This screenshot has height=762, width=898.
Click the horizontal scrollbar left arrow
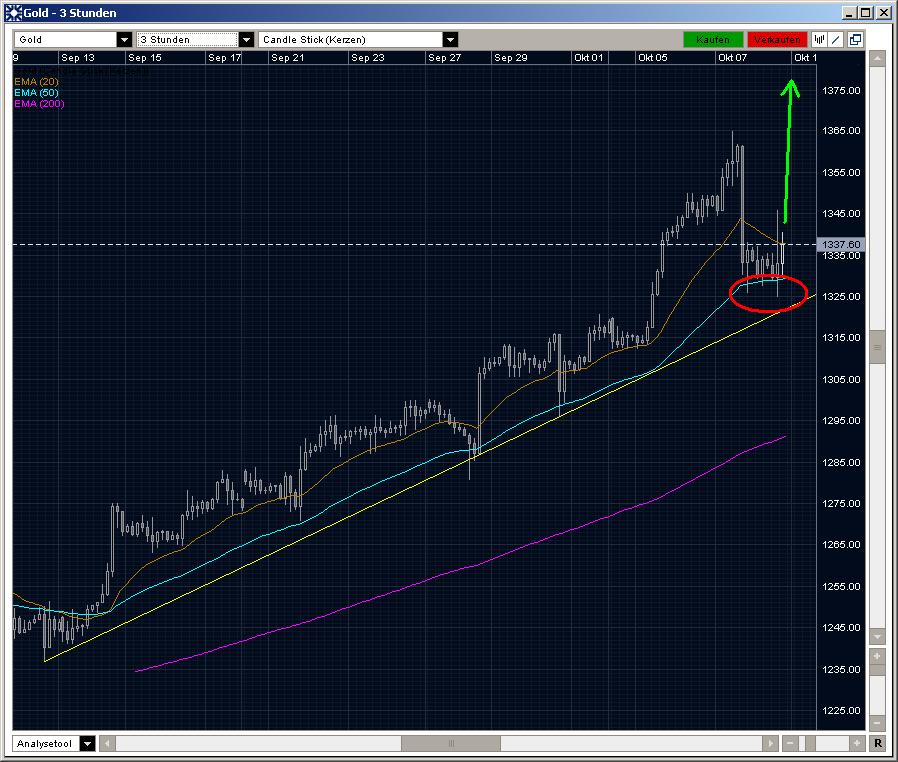point(107,744)
